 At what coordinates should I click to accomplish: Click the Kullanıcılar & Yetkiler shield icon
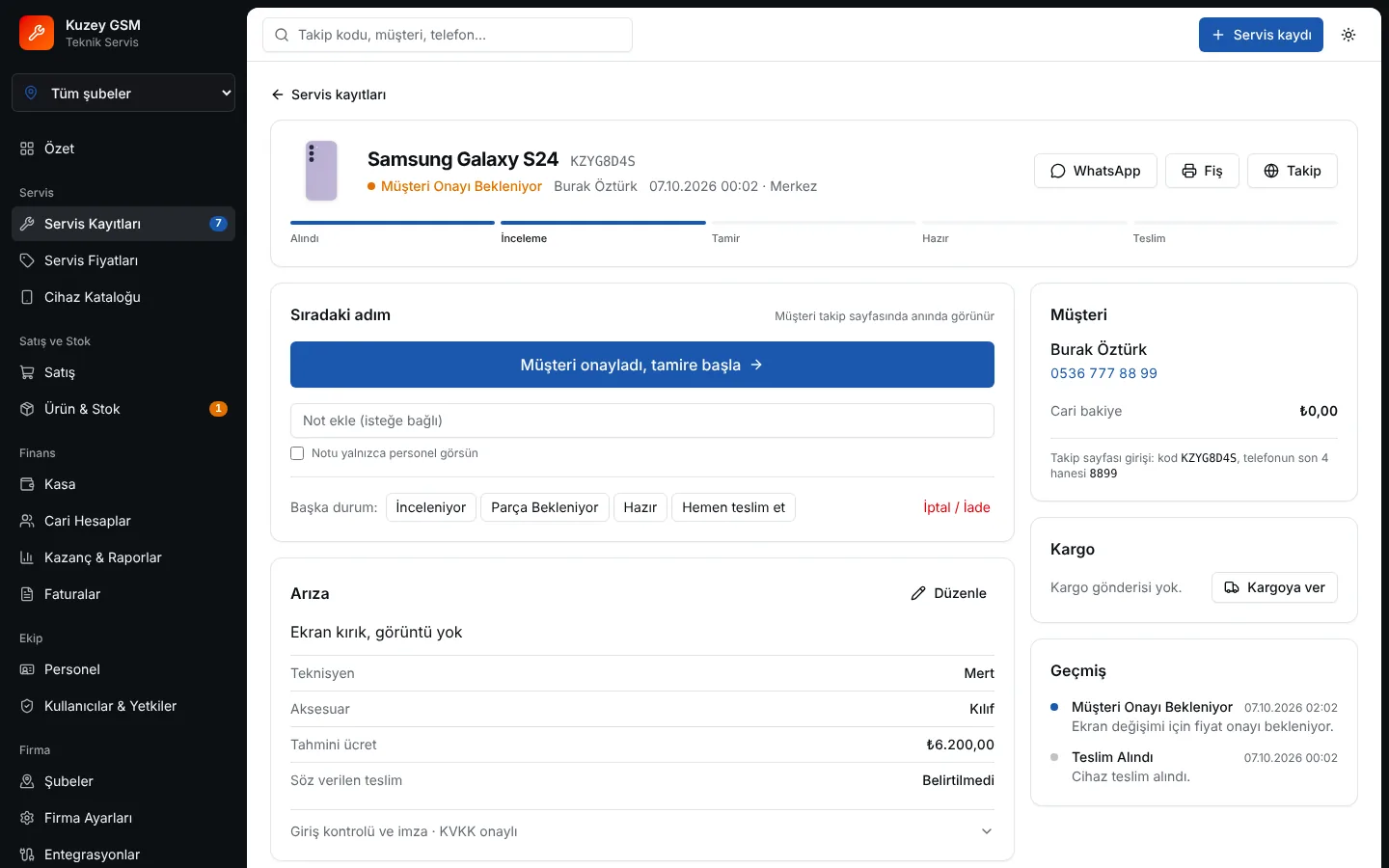(x=27, y=706)
